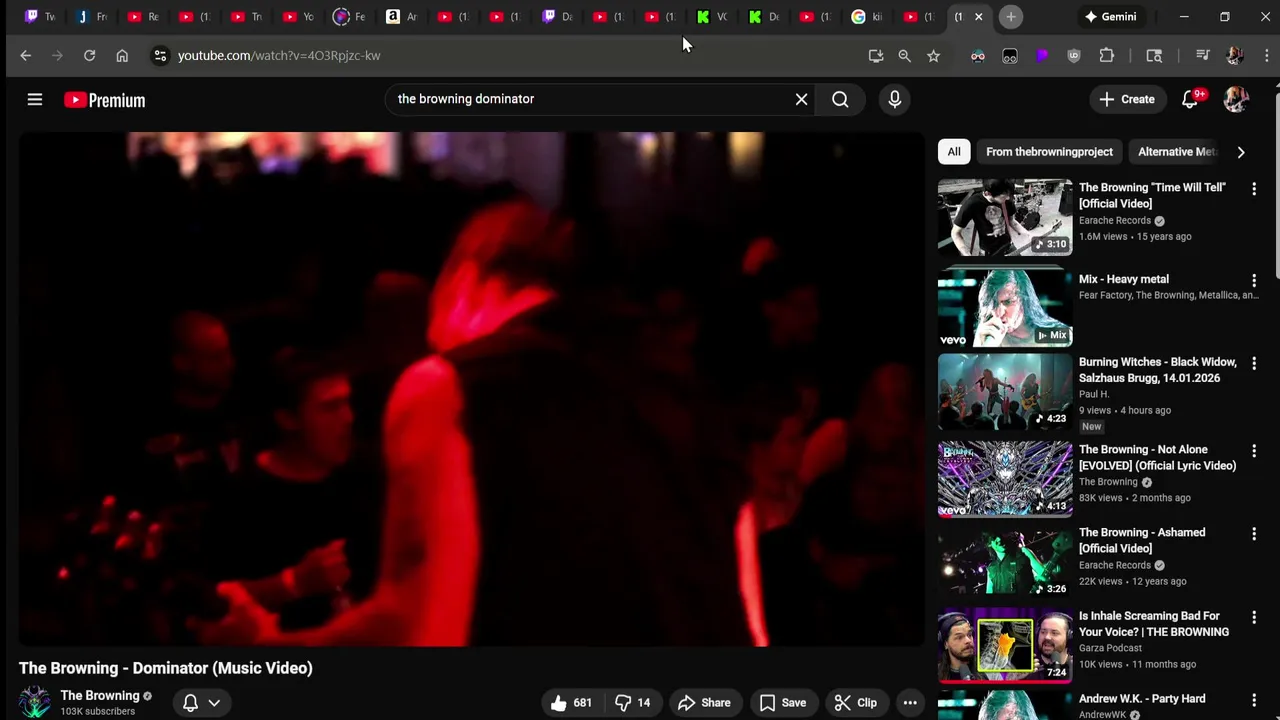Show more filter chips arrow
Image resolution: width=1280 pixels, height=720 pixels.
point(1241,152)
